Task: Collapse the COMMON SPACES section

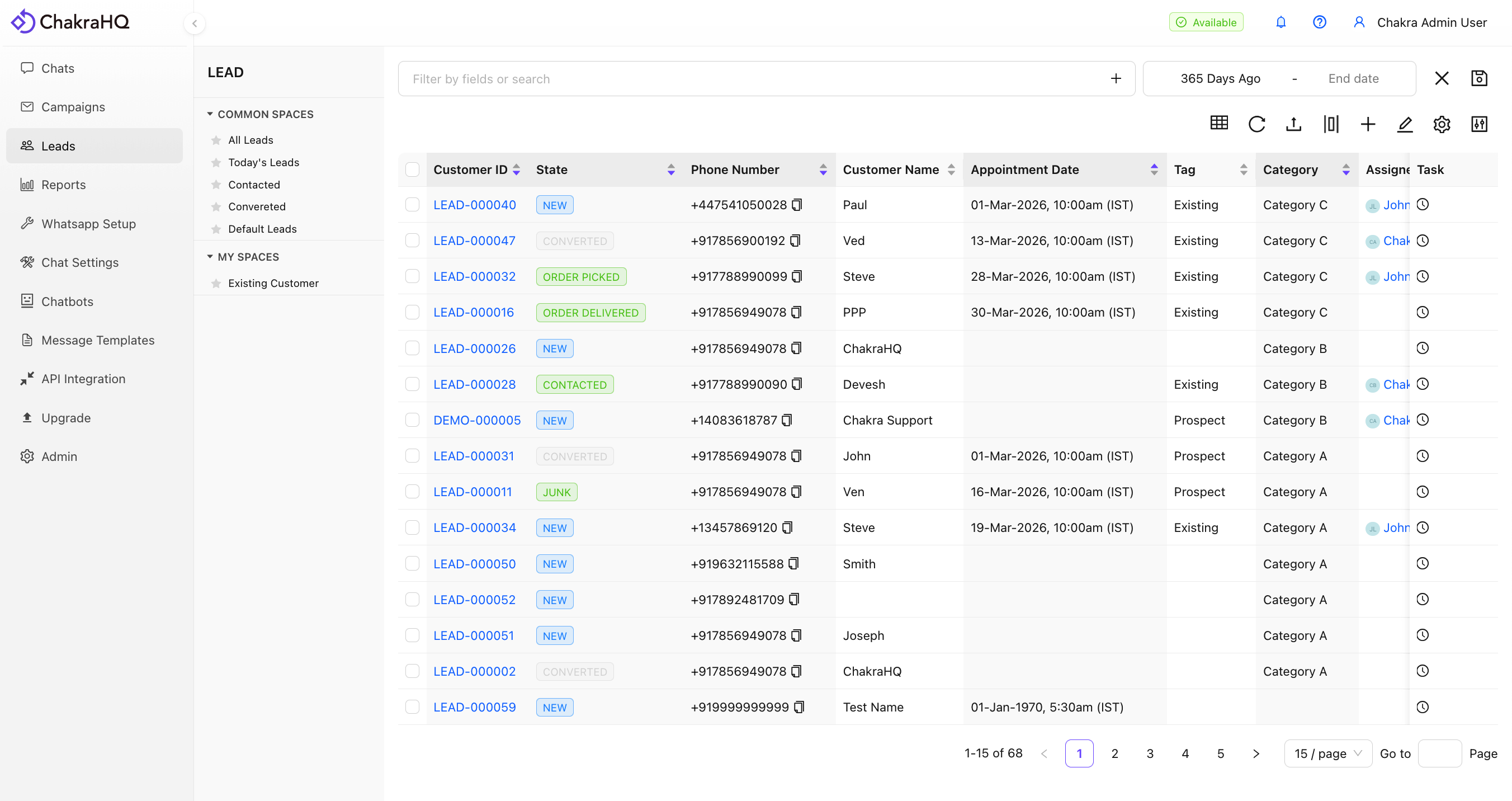Action: tap(210, 114)
